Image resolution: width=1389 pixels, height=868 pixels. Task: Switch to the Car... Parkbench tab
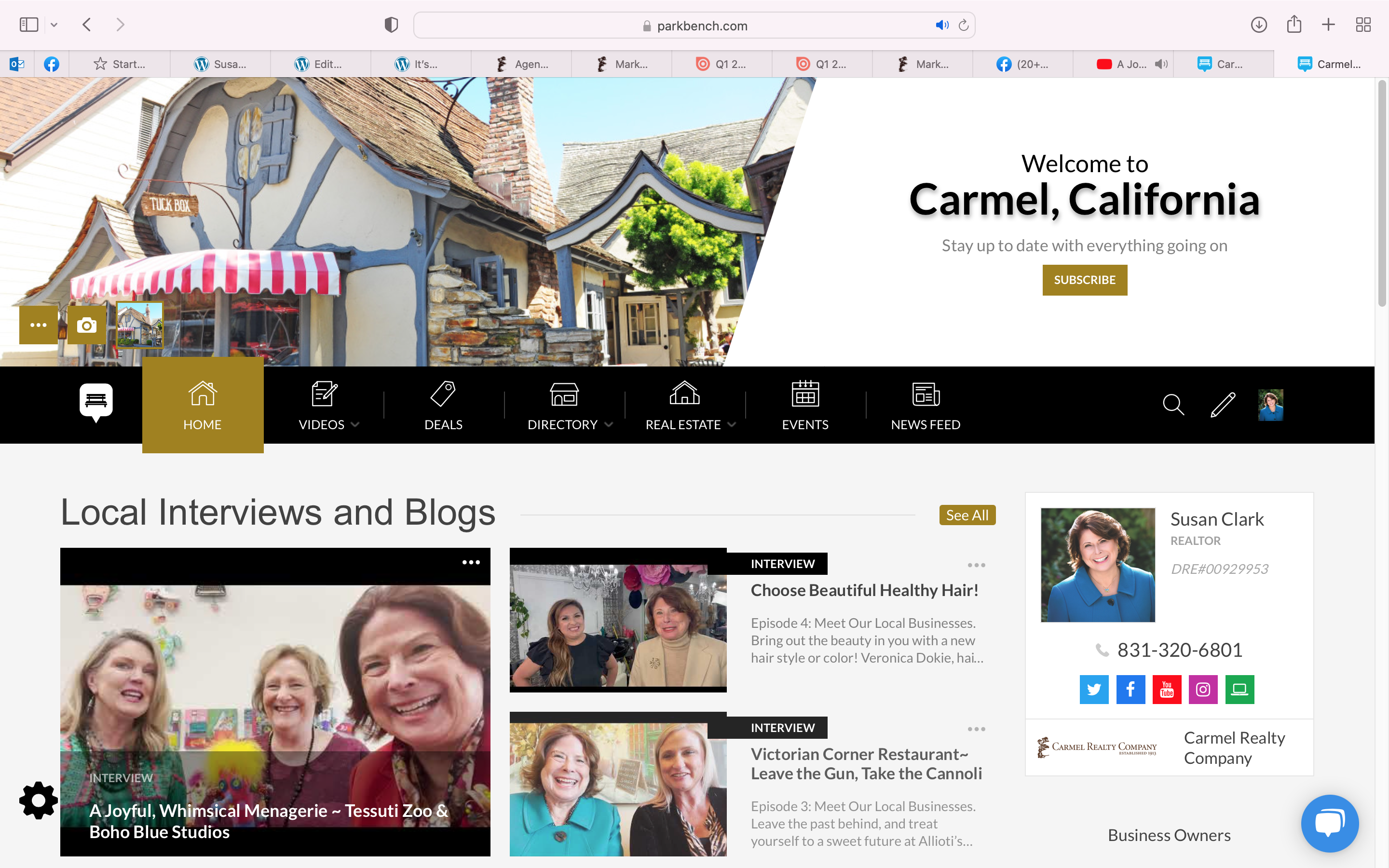1223,64
